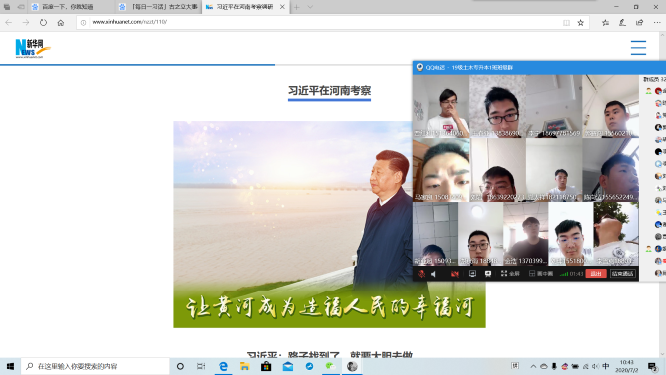The width and height of the screenshot is (666, 375).
Task: Switch to the 百度一下 tab
Action: (71, 7)
